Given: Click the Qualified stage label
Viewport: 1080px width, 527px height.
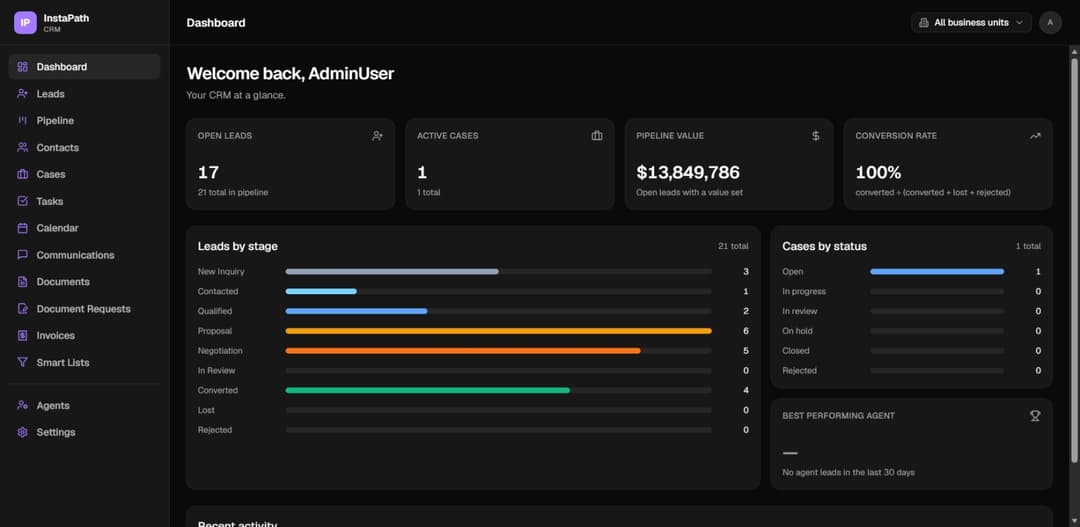Looking at the screenshot, I should click(215, 311).
